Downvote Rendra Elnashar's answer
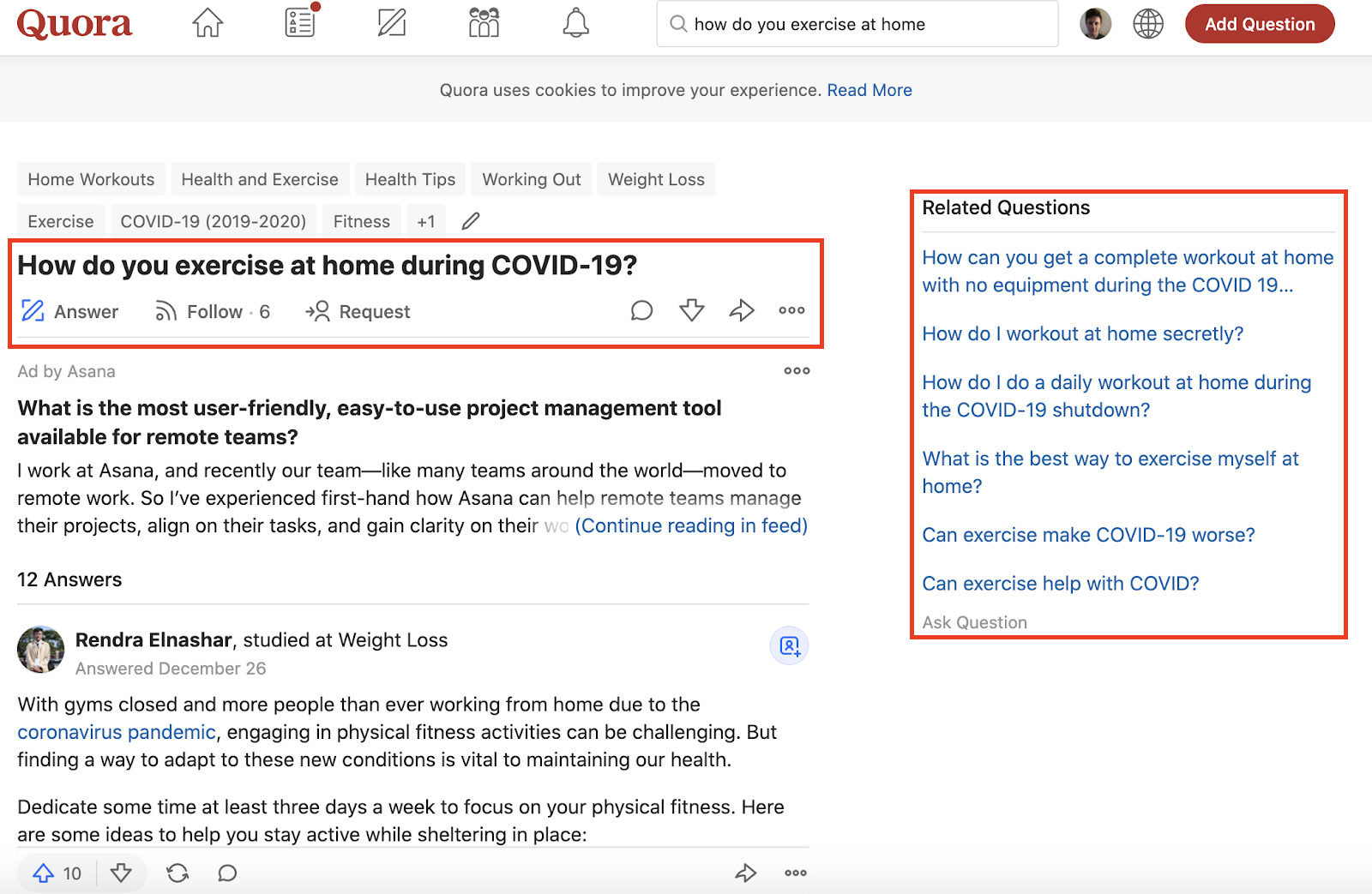Screen dimensions: 1372x894 121,873
